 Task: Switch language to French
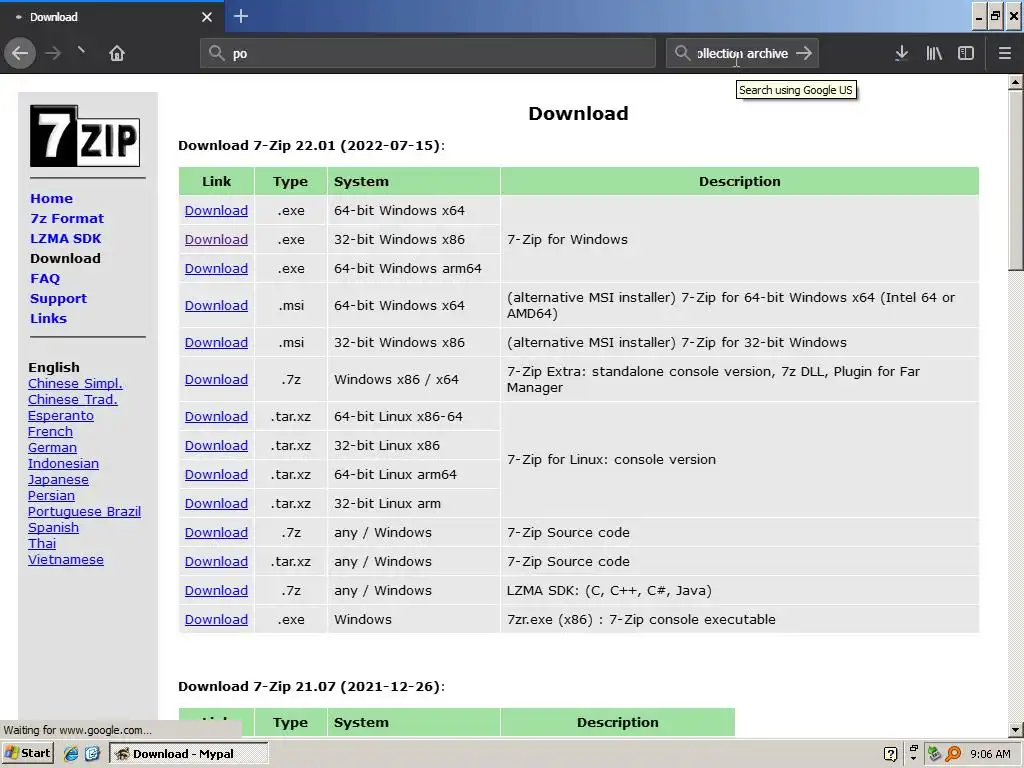tap(50, 431)
